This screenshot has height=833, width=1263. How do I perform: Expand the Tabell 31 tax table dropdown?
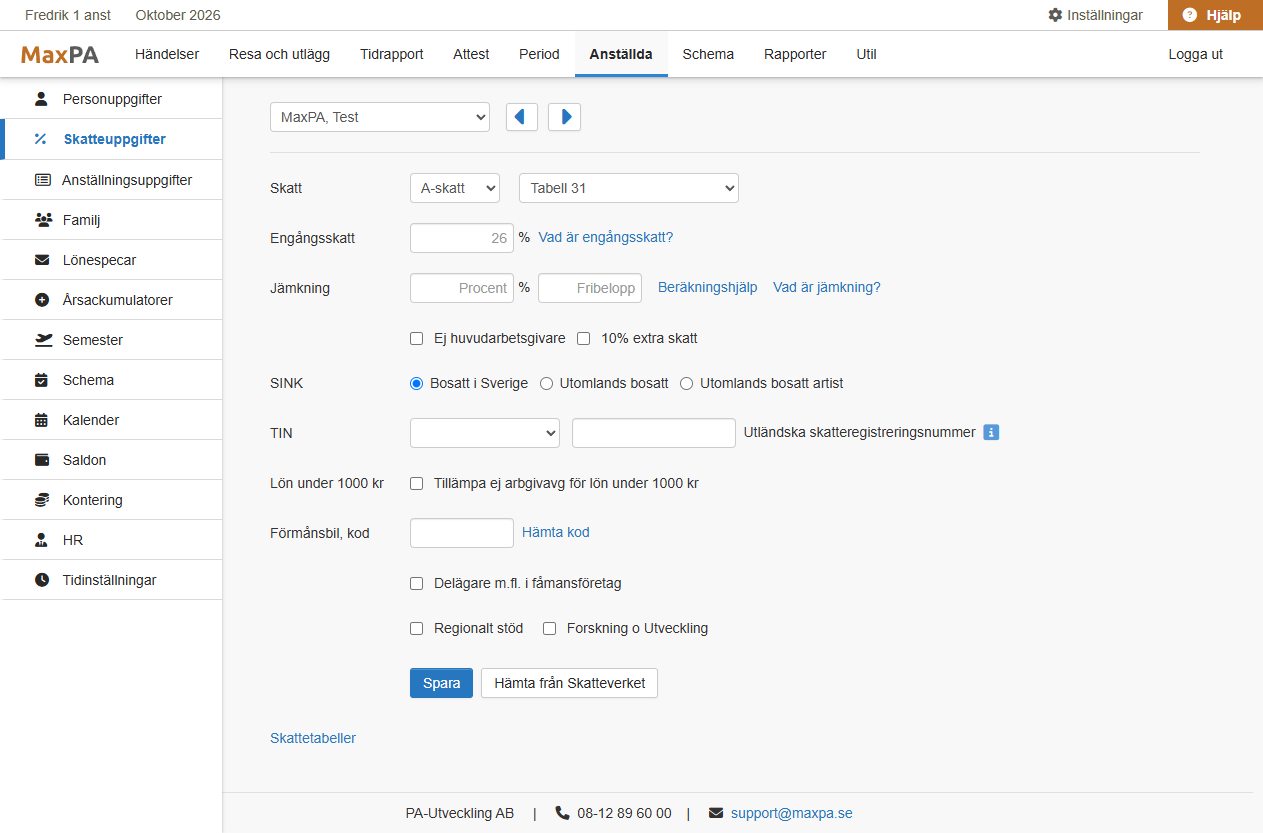(x=629, y=188)
